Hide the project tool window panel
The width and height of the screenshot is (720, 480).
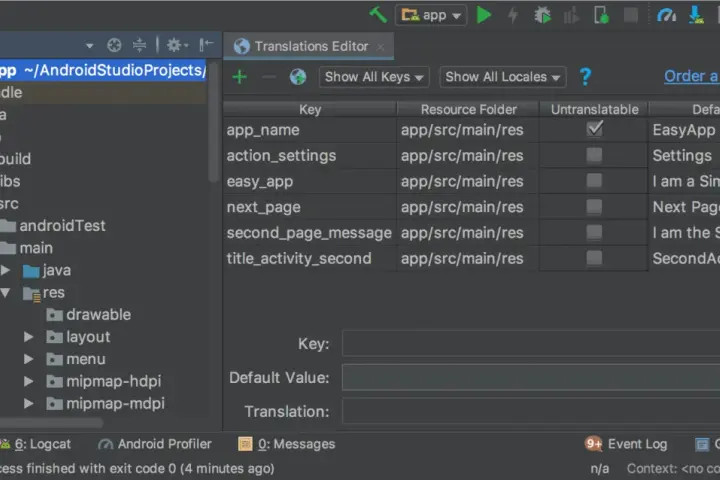pyautogui.click(x=206, y=45)
